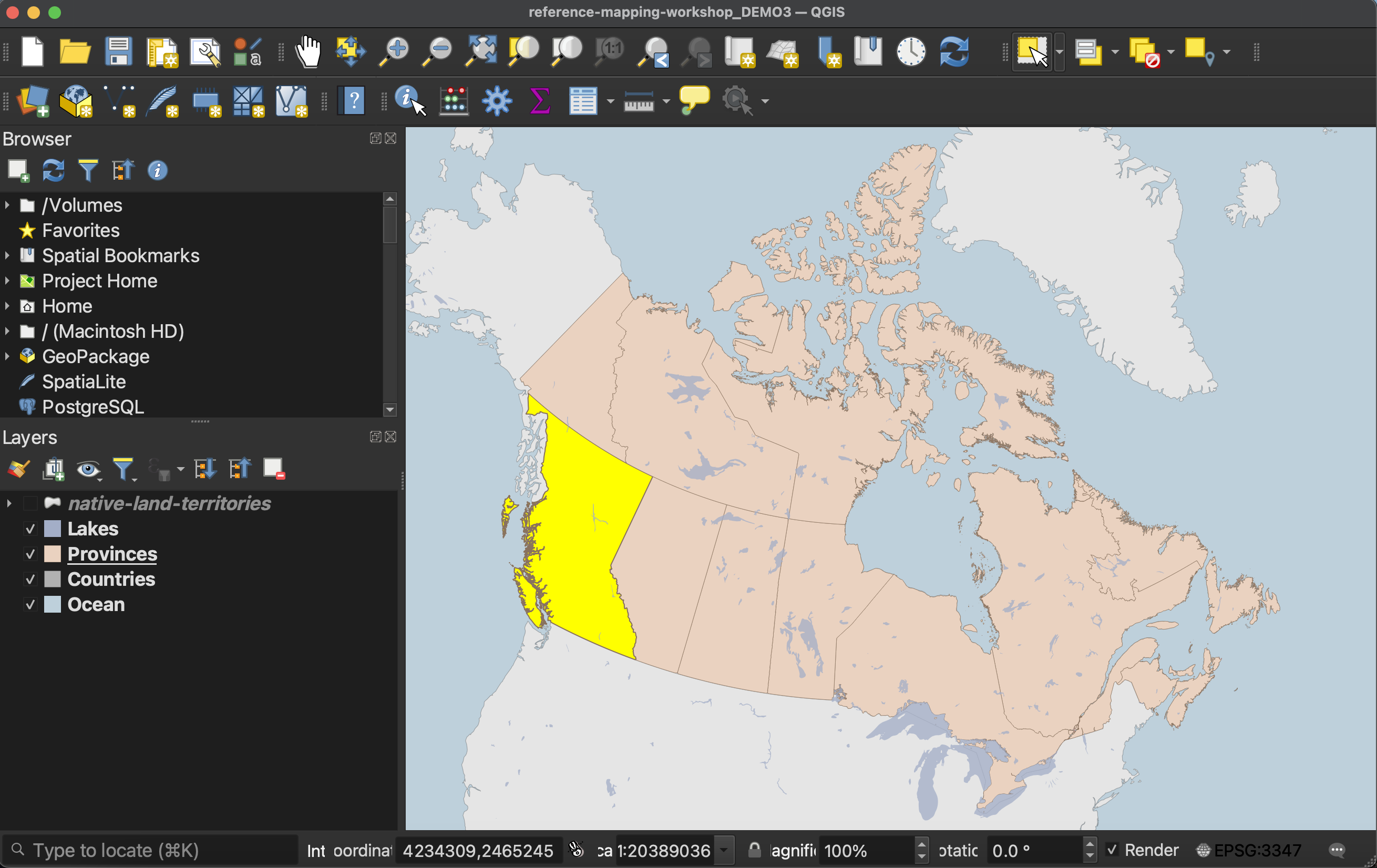1377x868 pixels.
Task: Click Refresh icon in Browser panel
Action: tap(53, 170)
